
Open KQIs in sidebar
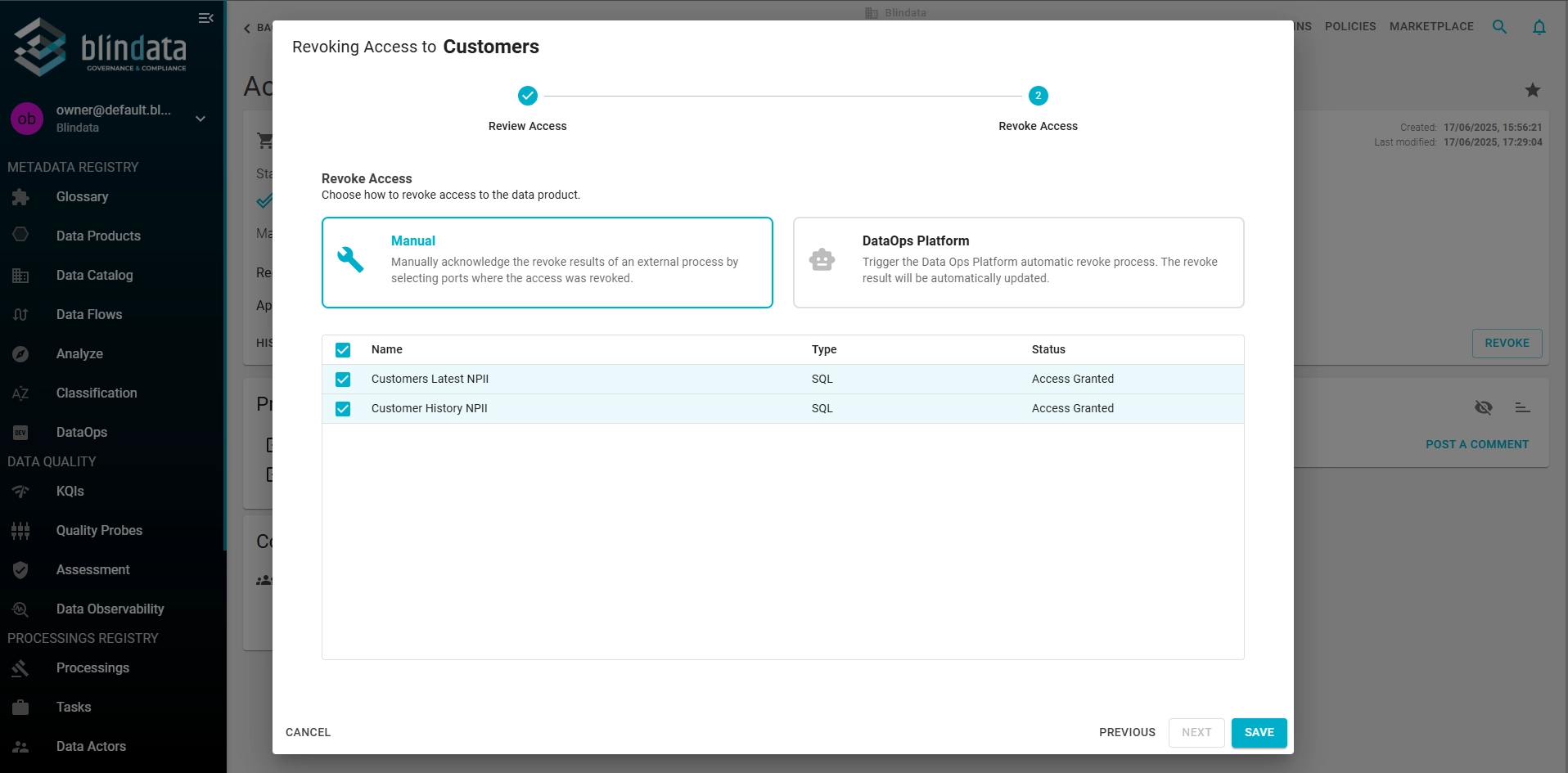(x=70, y=492)
